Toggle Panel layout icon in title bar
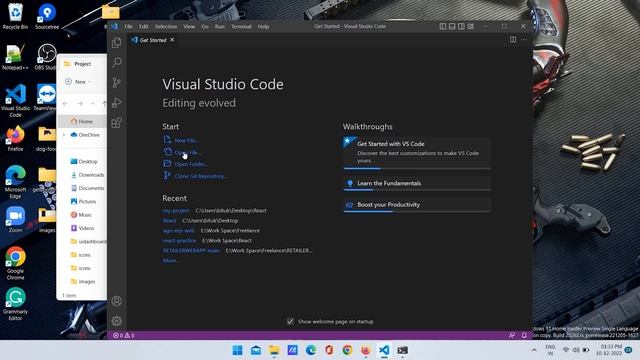This screenshot has width=640, height=360. point(452,26)
